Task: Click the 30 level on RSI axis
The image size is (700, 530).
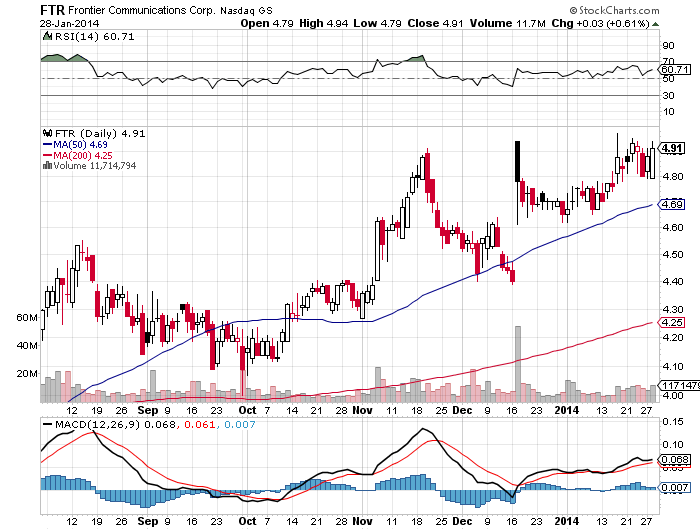Action: [668, 96]
